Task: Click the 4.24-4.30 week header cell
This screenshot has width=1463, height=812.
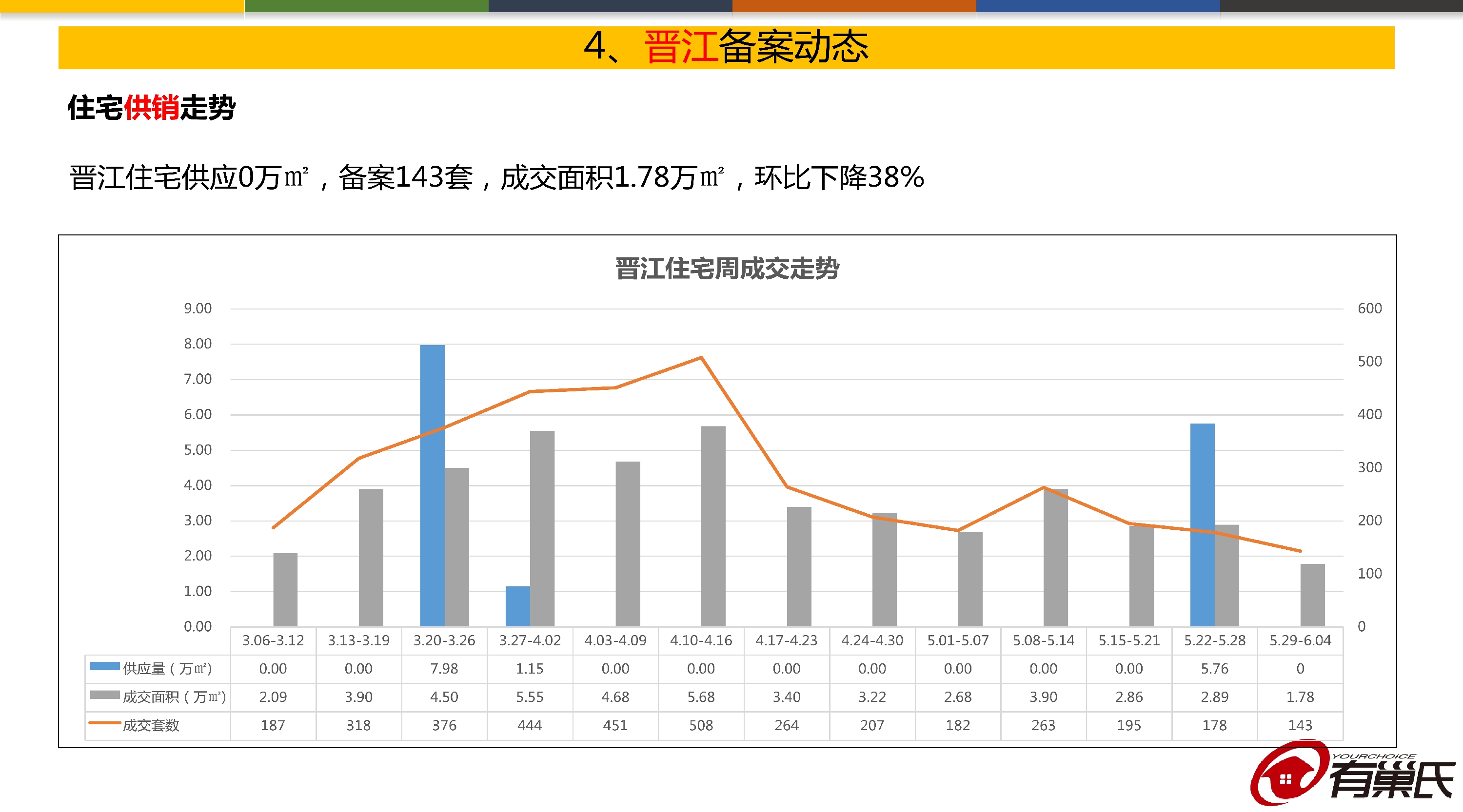Action: click(x=872, y=640)
